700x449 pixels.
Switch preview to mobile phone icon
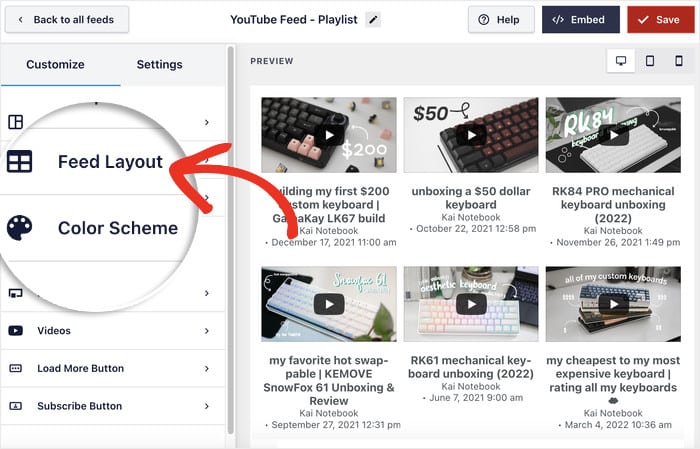point(679,61)
